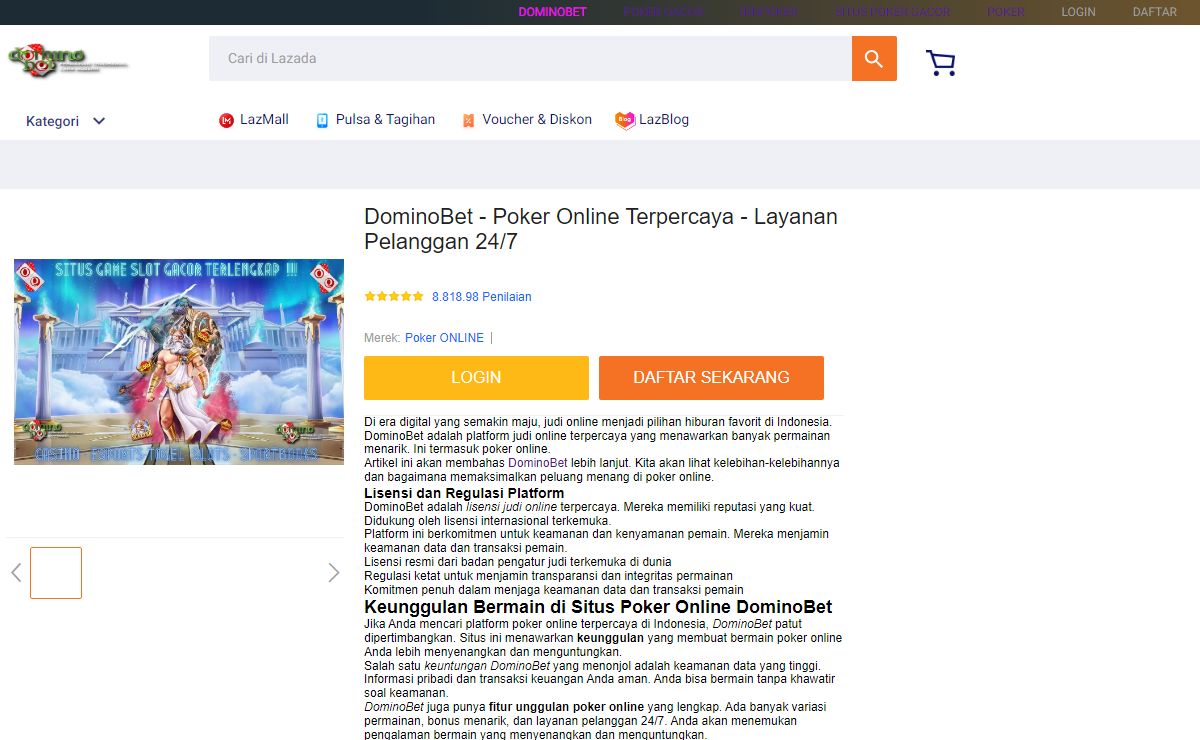1200x740 pixels.
Task: Open the 8.818.98 Penilaian ratings link
Action: pyautogui.click(x=482, y=297)
